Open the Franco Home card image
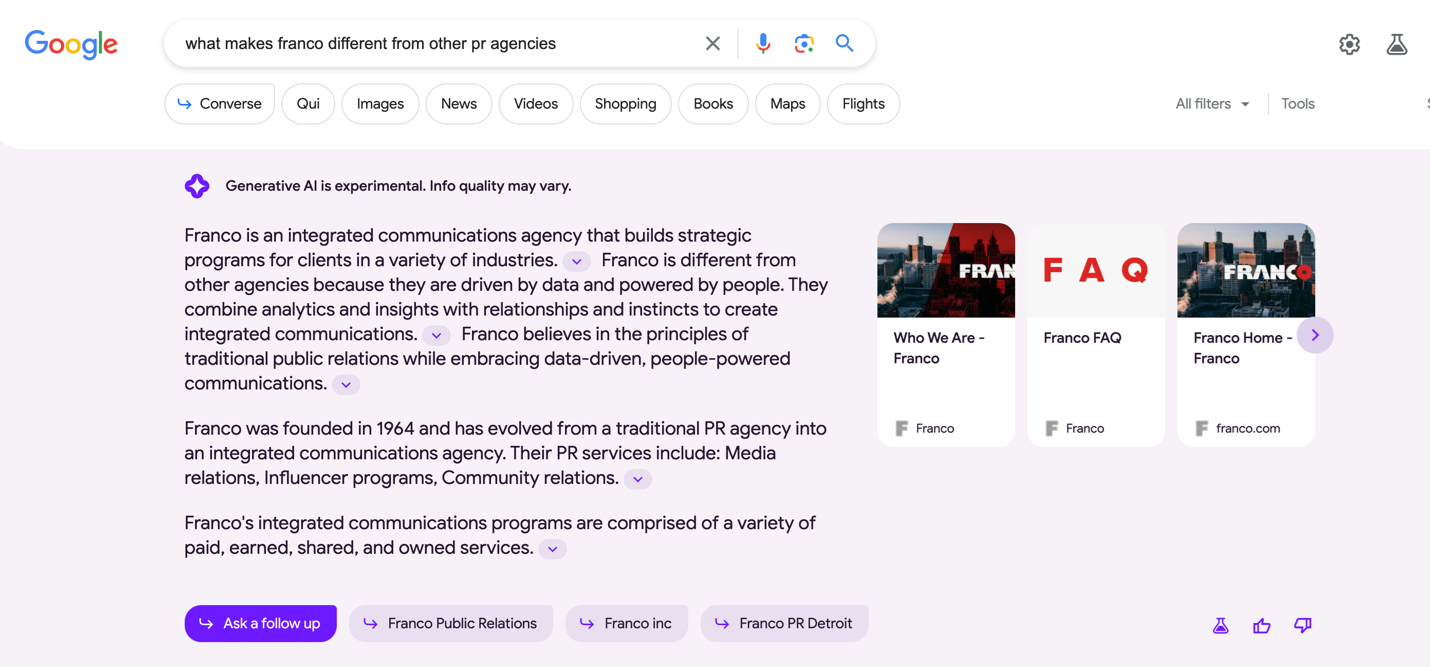Viewport: 1430px width, 667px height. click(x=1246, y=270)
